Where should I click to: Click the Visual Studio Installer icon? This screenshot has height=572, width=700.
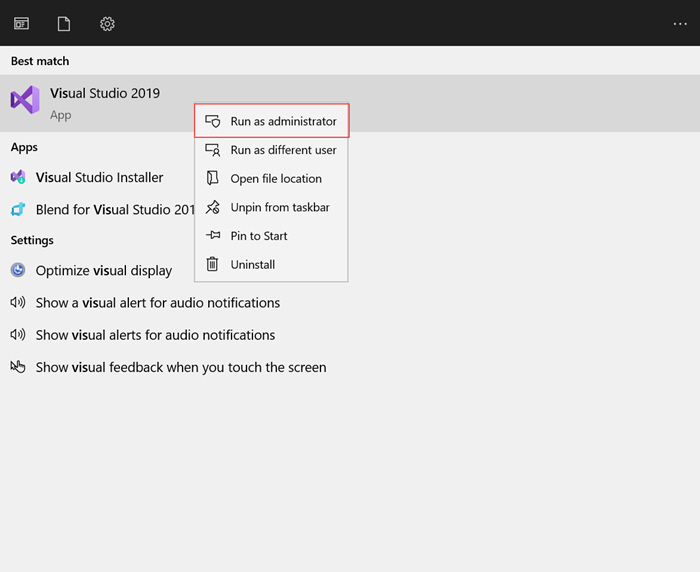pyautogui.click(x=18, y=177)
